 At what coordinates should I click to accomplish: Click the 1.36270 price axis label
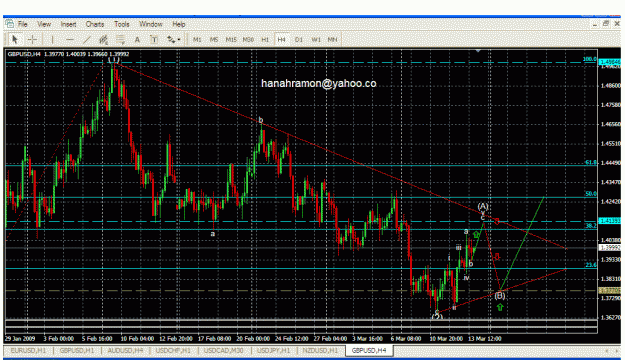pos(610,317)
